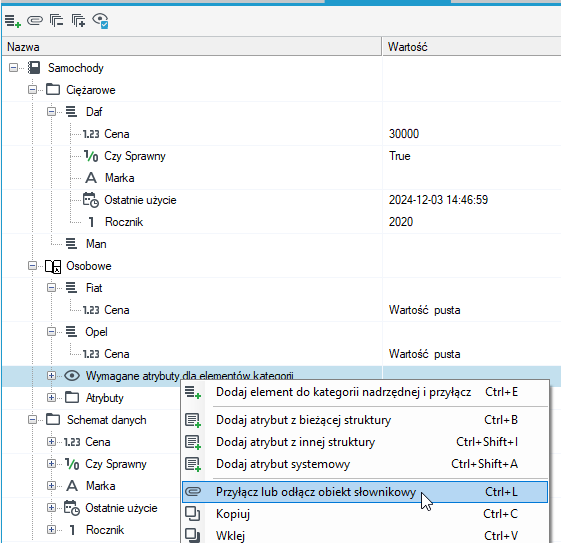Collapse the Daf element
Viewport: 561px width, 543px height.
(x=51, y=112)
